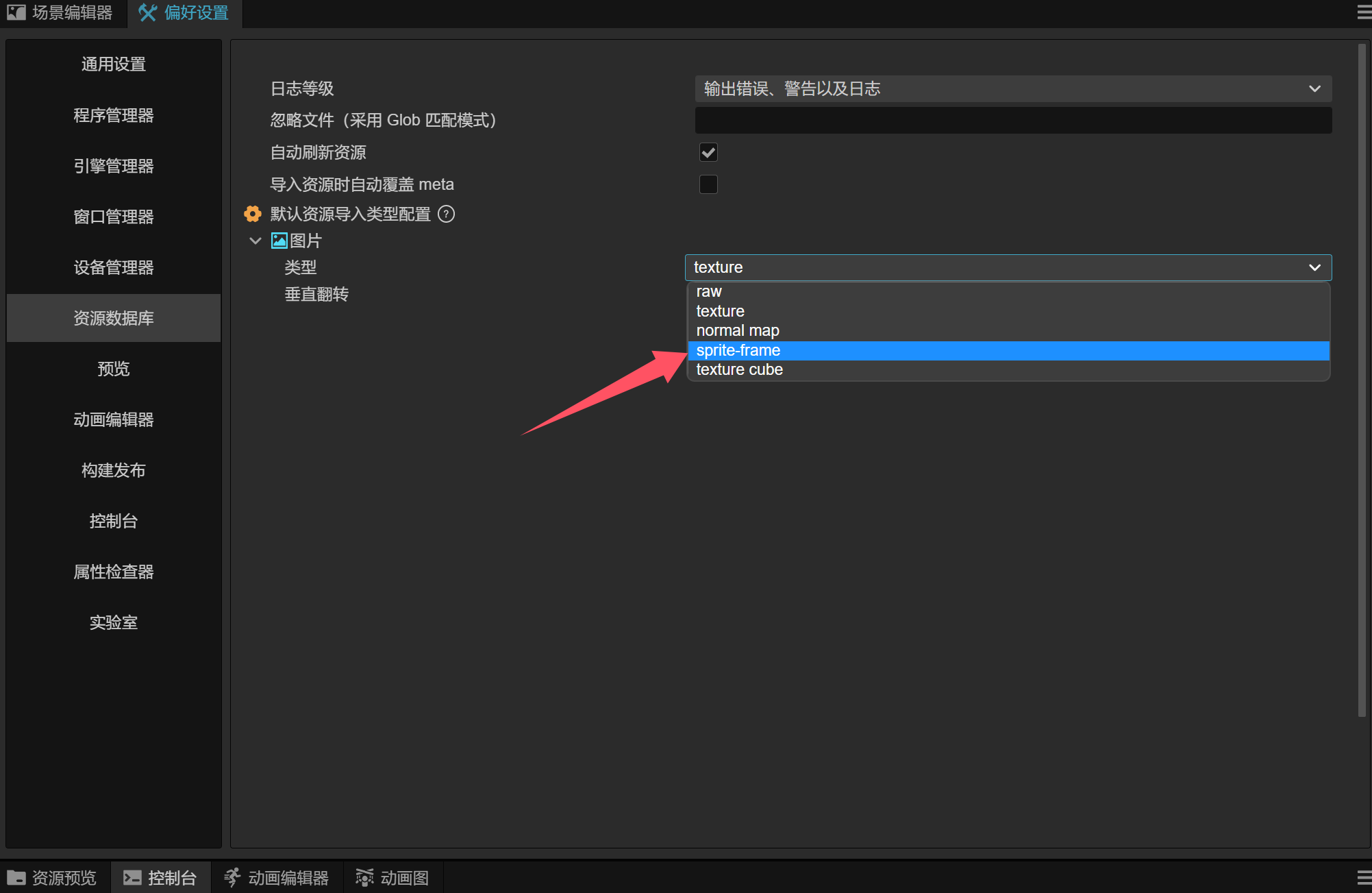Viewport: 1372px width, 893px height.
Task: Open the bottom-right panel menu icon
Action: pyautogui.click(x=1363, y=878)
